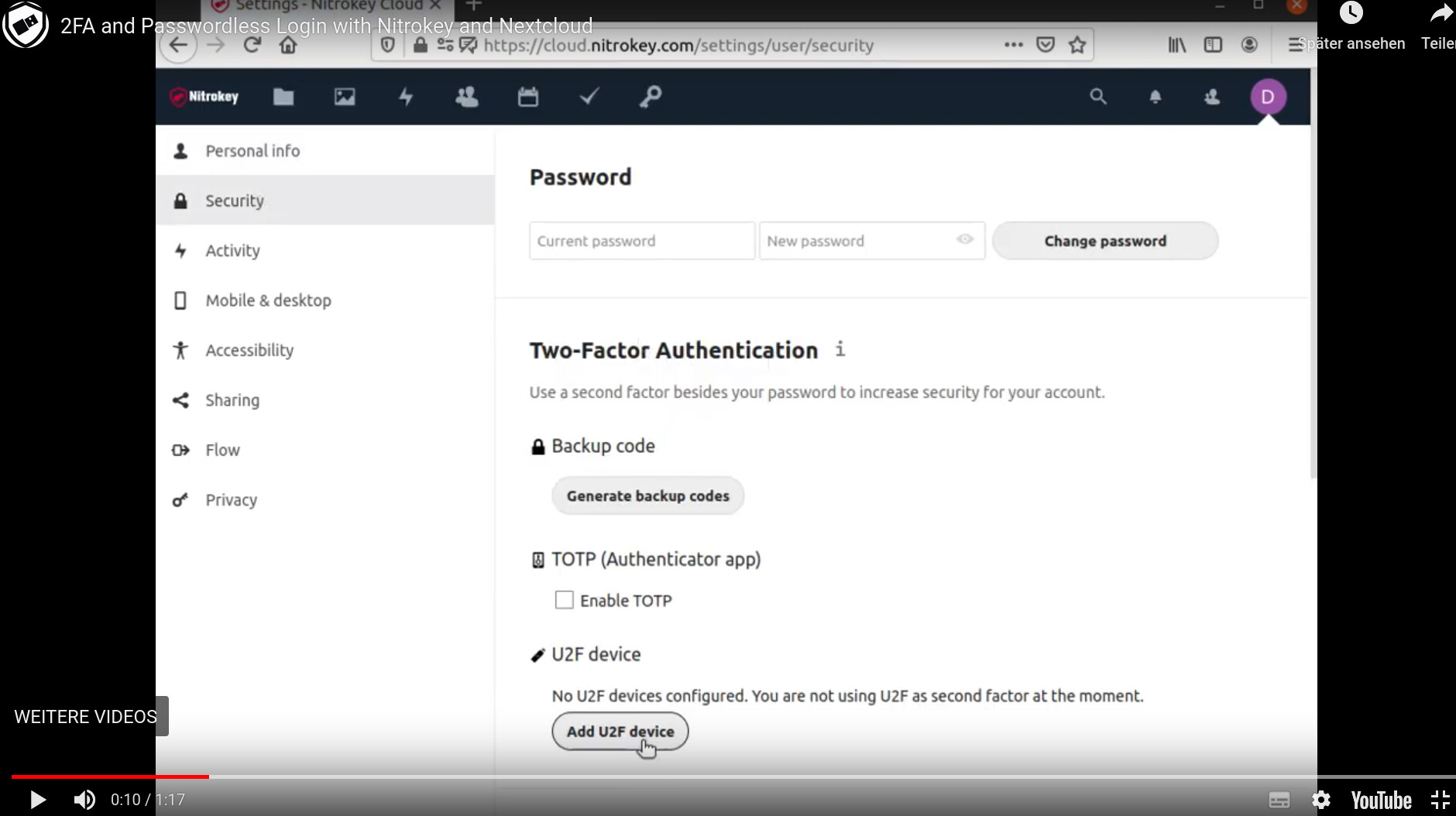1456x816 pixels.
Task: Go forward with browser forward arrow
Action: pyautogui.click(x=215, y=45)
